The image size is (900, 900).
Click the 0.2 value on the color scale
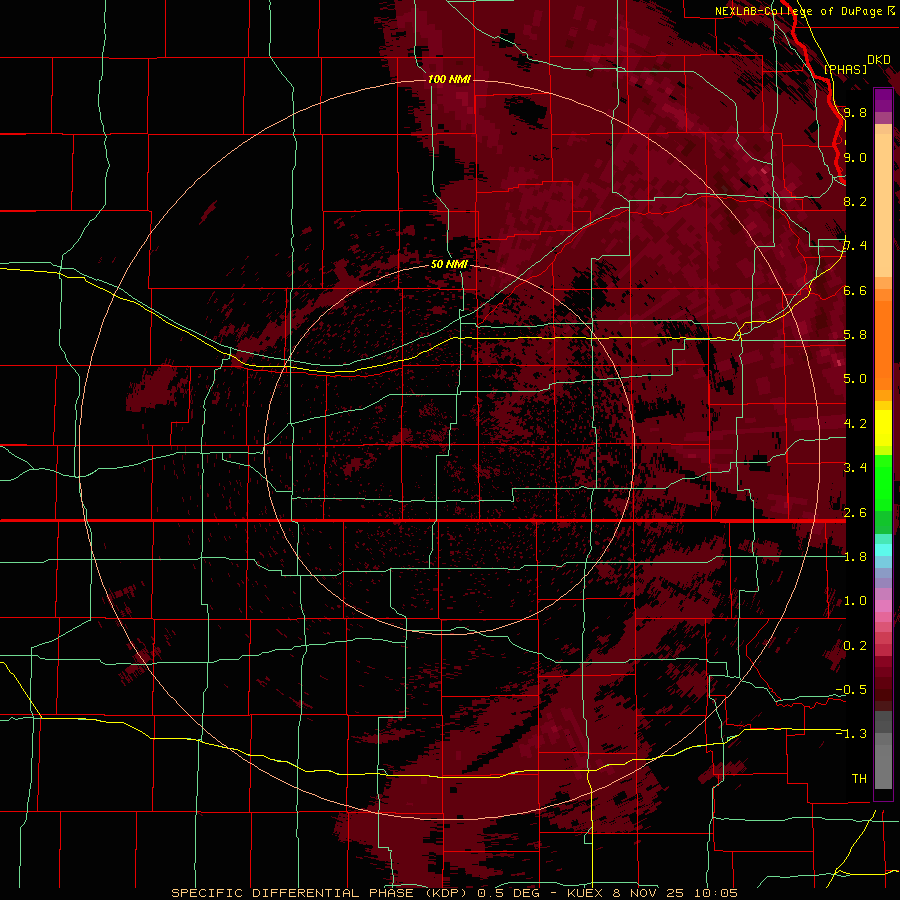pyautogui.click(x=855, y=645)
